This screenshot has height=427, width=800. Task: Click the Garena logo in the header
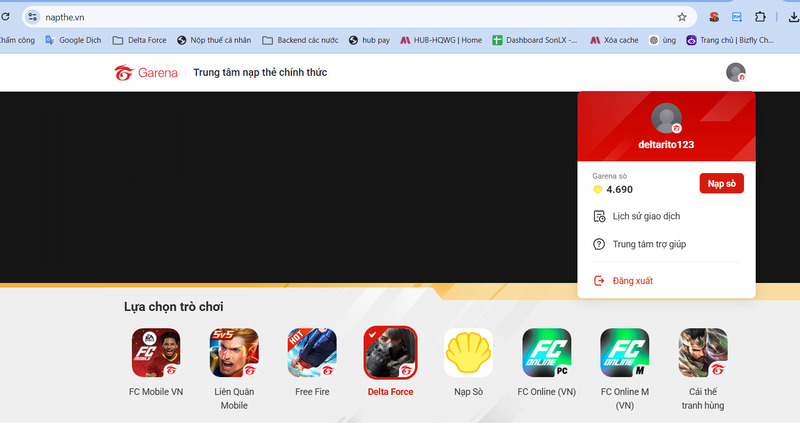pyautogui.click(x=146, y=73)
